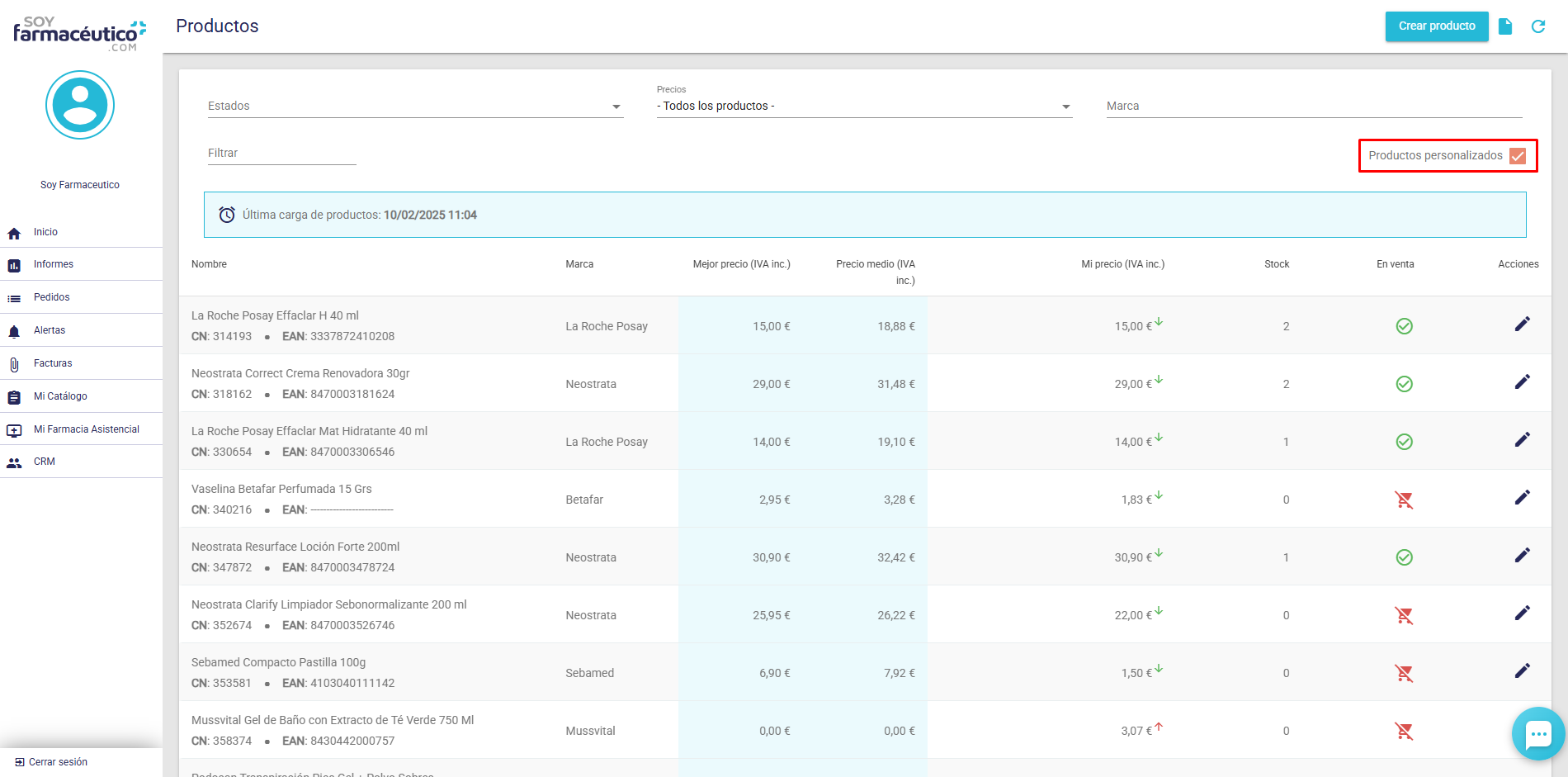Viewport: 1568px width, 777px height.
Task: Click Mejor precio 30,90 € of Neostrata Resurface
Action: [x=771, y=557]
